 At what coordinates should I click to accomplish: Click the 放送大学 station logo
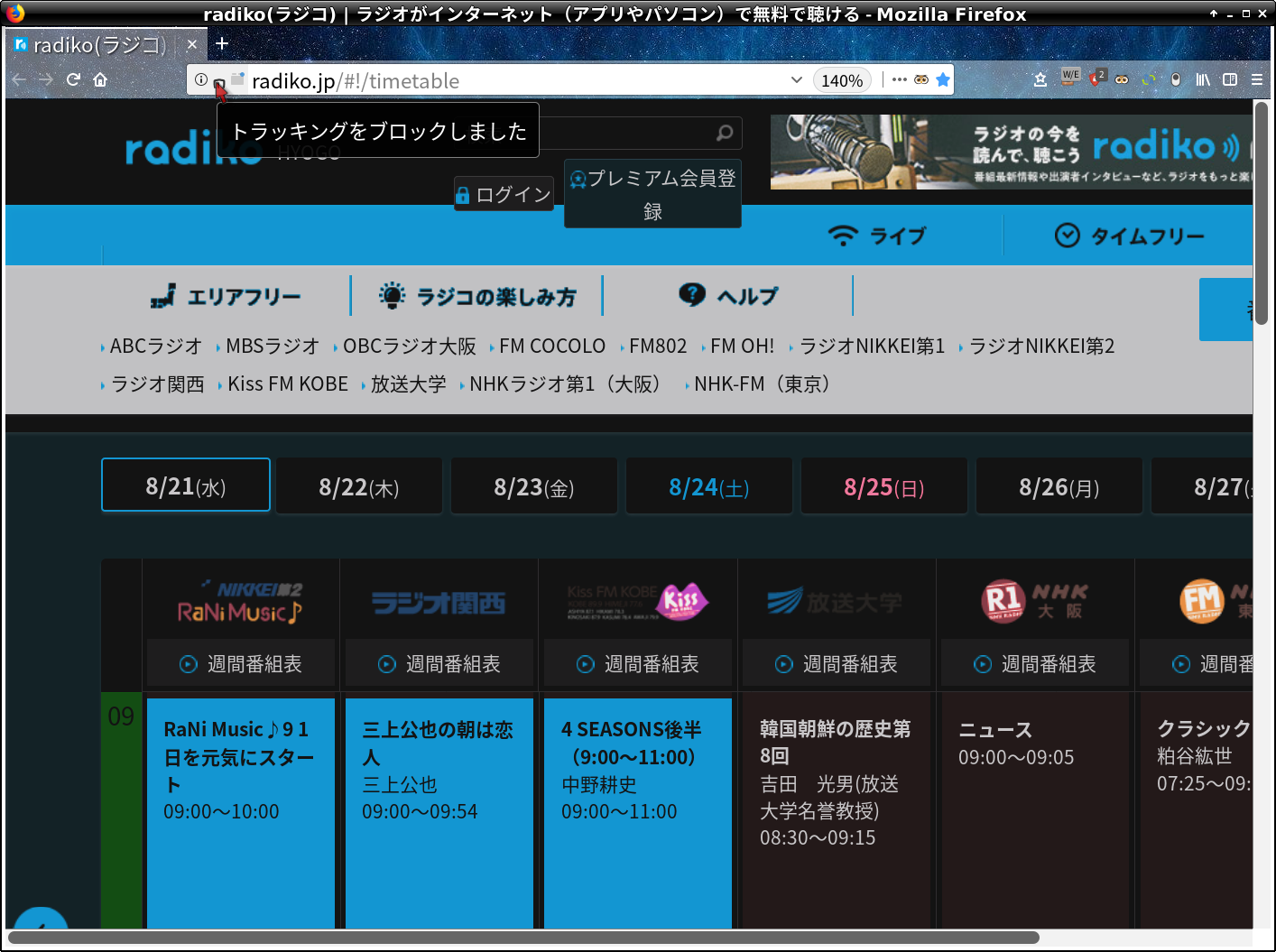pyautogui.click(x=835, y=602)
